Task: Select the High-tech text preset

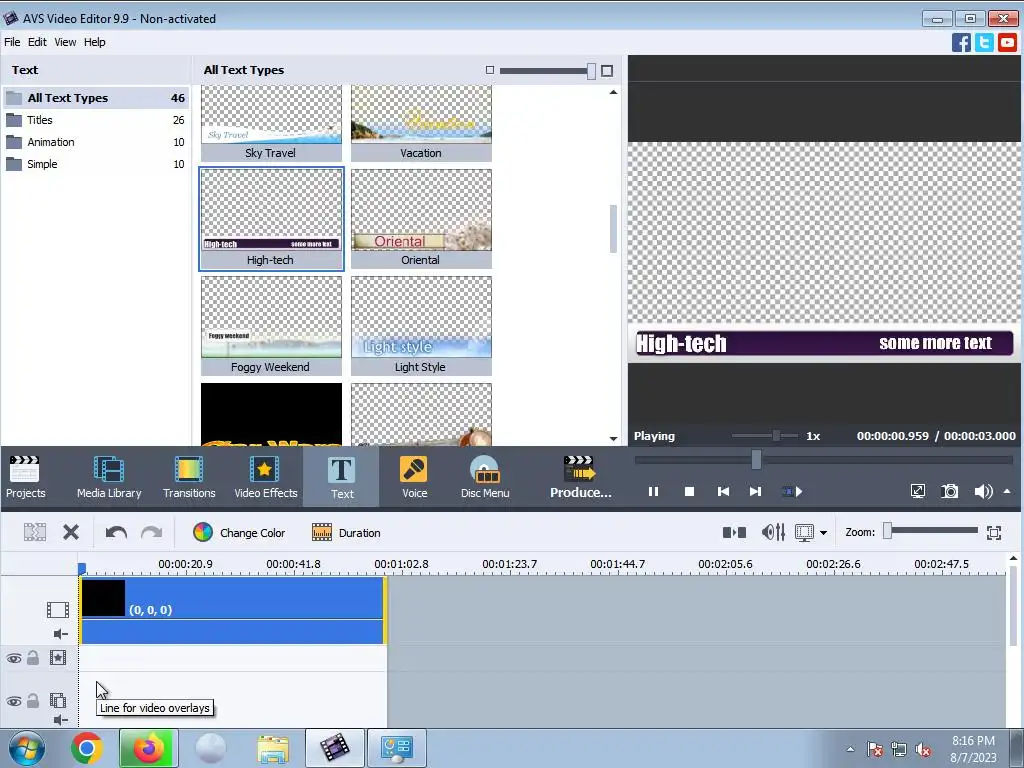Action: [x=271, y=219]
